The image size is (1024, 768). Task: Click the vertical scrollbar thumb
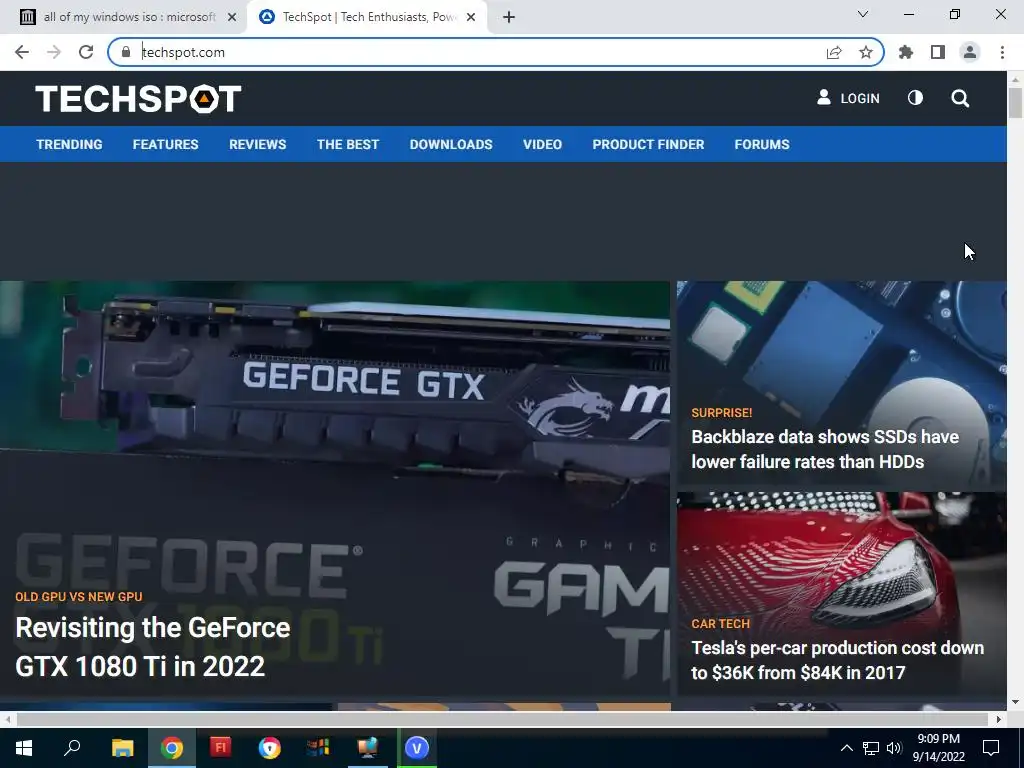(x=1015, y=103)
